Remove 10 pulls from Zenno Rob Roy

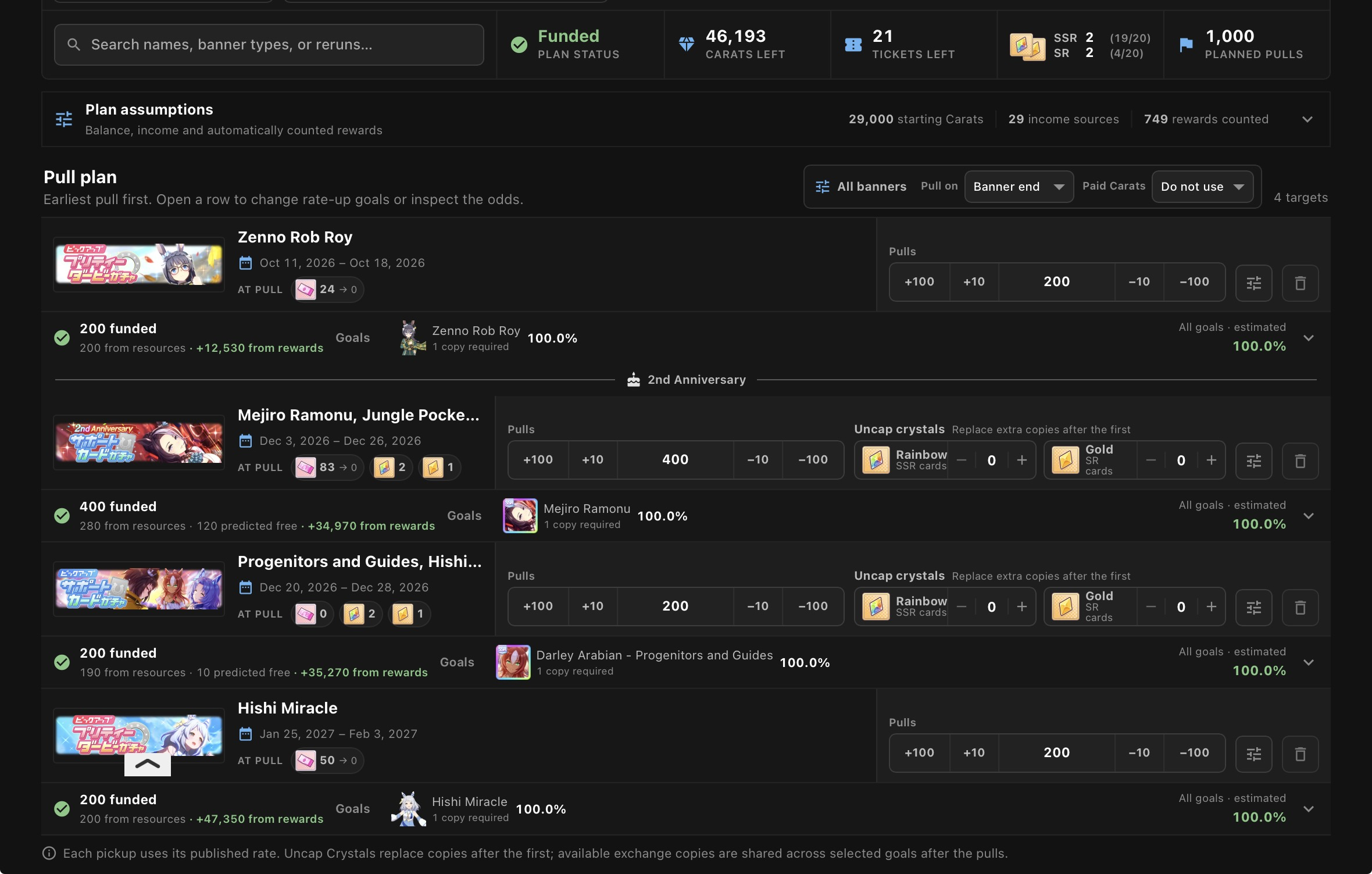point(1139,282)
